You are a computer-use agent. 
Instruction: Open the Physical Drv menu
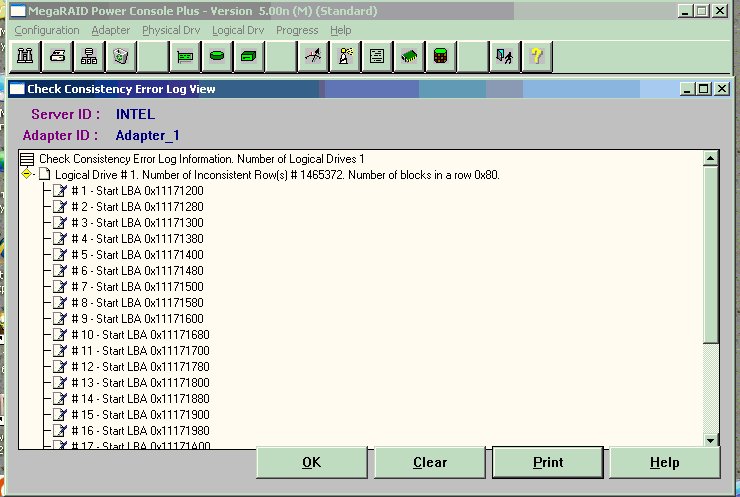172,30
